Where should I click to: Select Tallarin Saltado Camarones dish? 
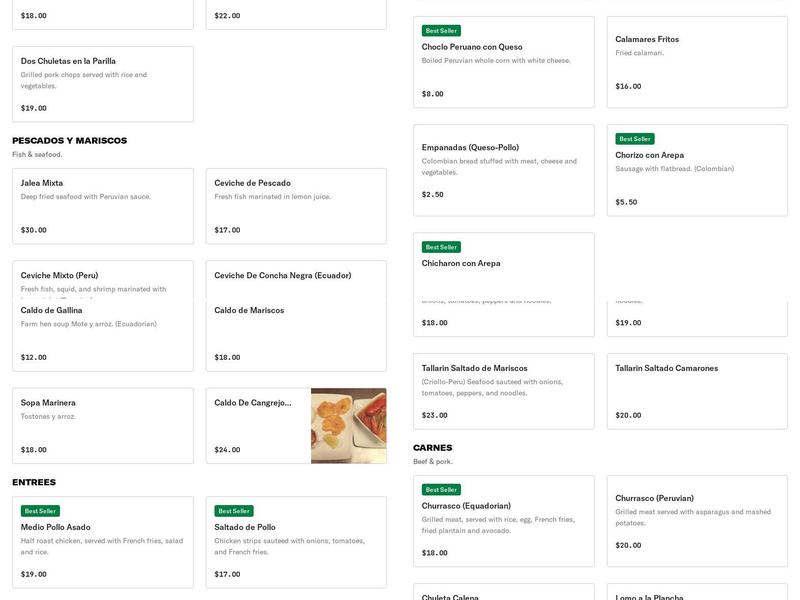[697, 391]
